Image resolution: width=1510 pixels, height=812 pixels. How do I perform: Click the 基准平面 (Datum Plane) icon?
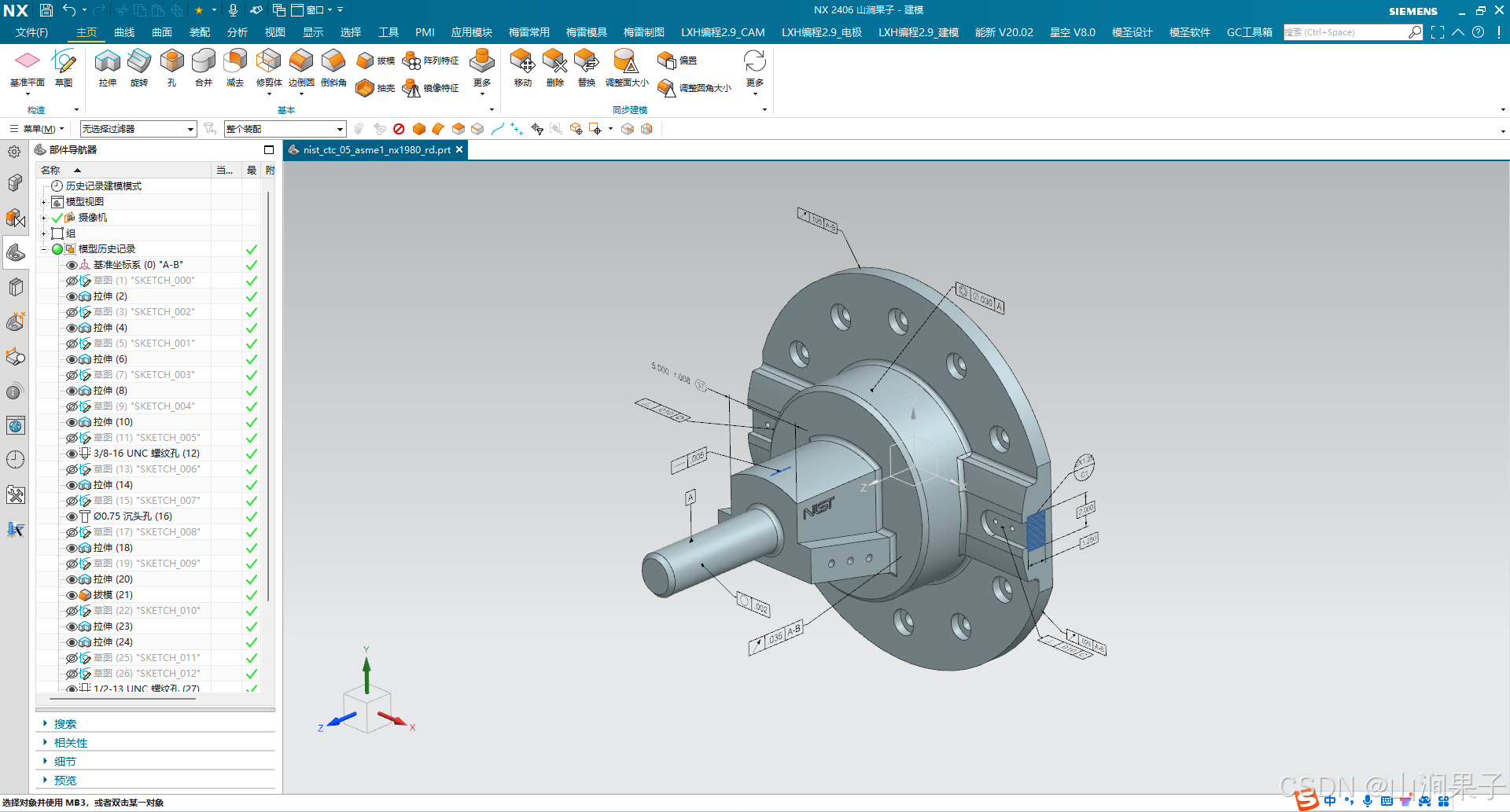(x=28, y=68)
